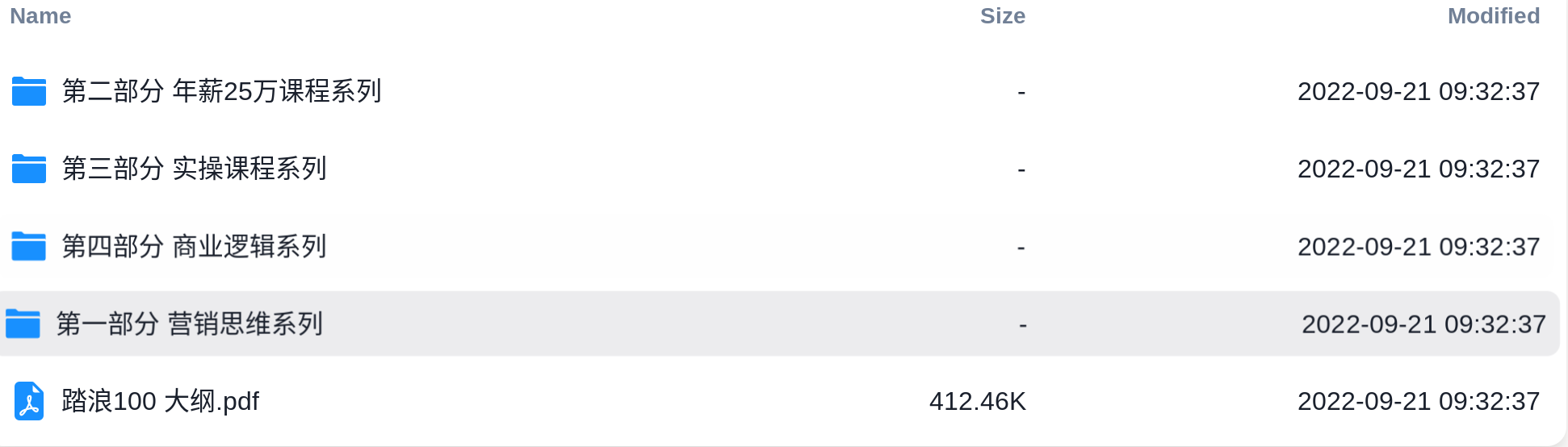Click folder icon for 第一部分 营销思维系列

point(23,324)
